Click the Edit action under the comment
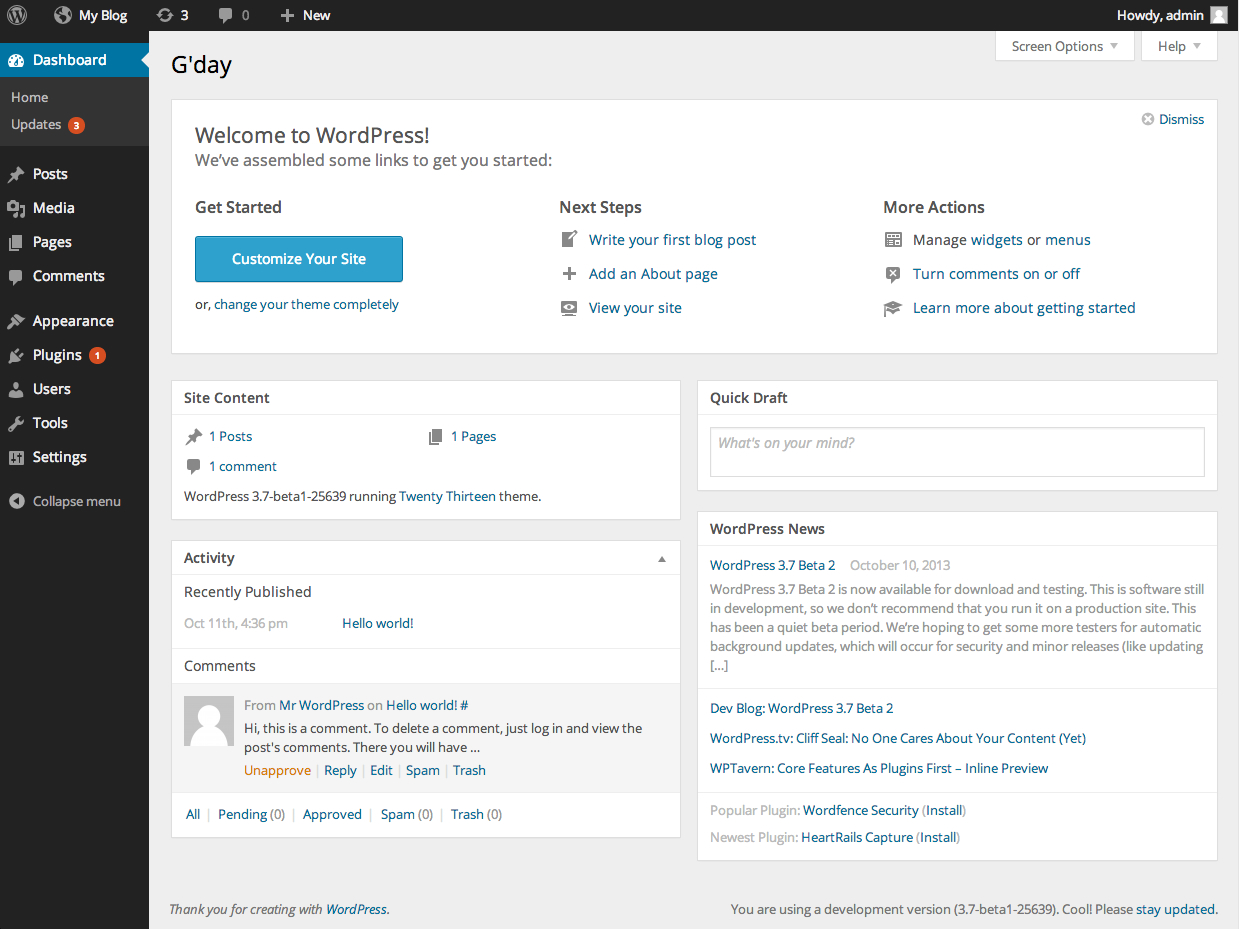This screenshot has height=929, width=1239. pyautogui.click(x=381, y=770)
